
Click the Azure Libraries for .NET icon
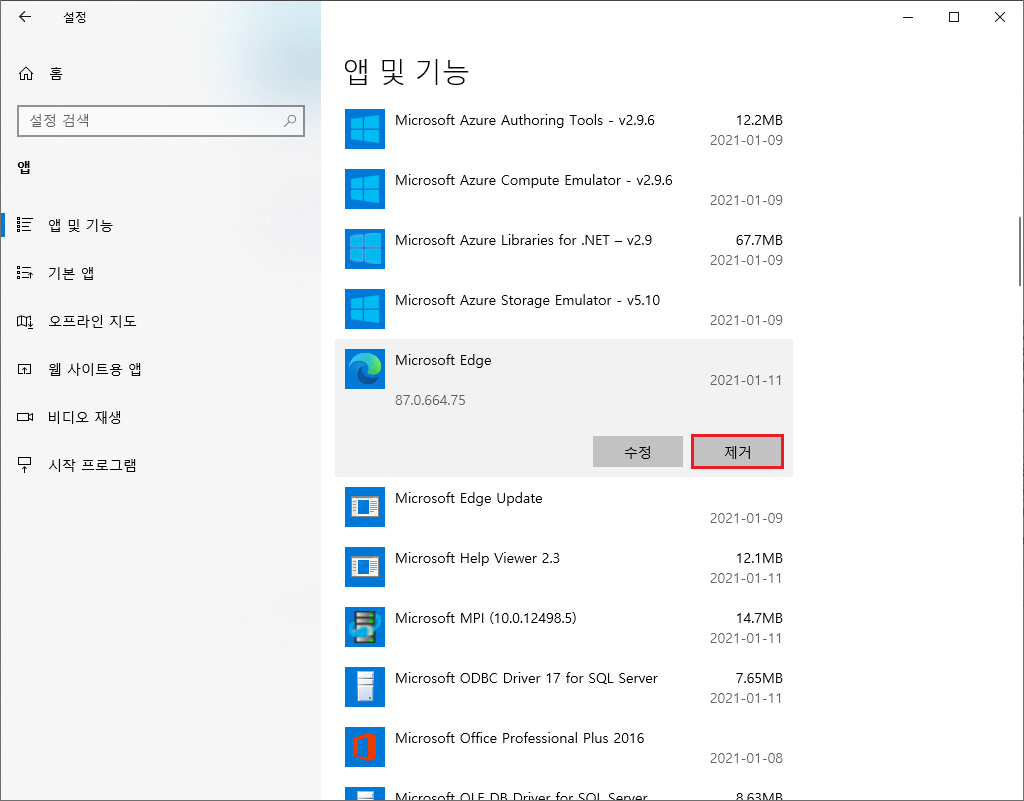[x=364, y=249]
